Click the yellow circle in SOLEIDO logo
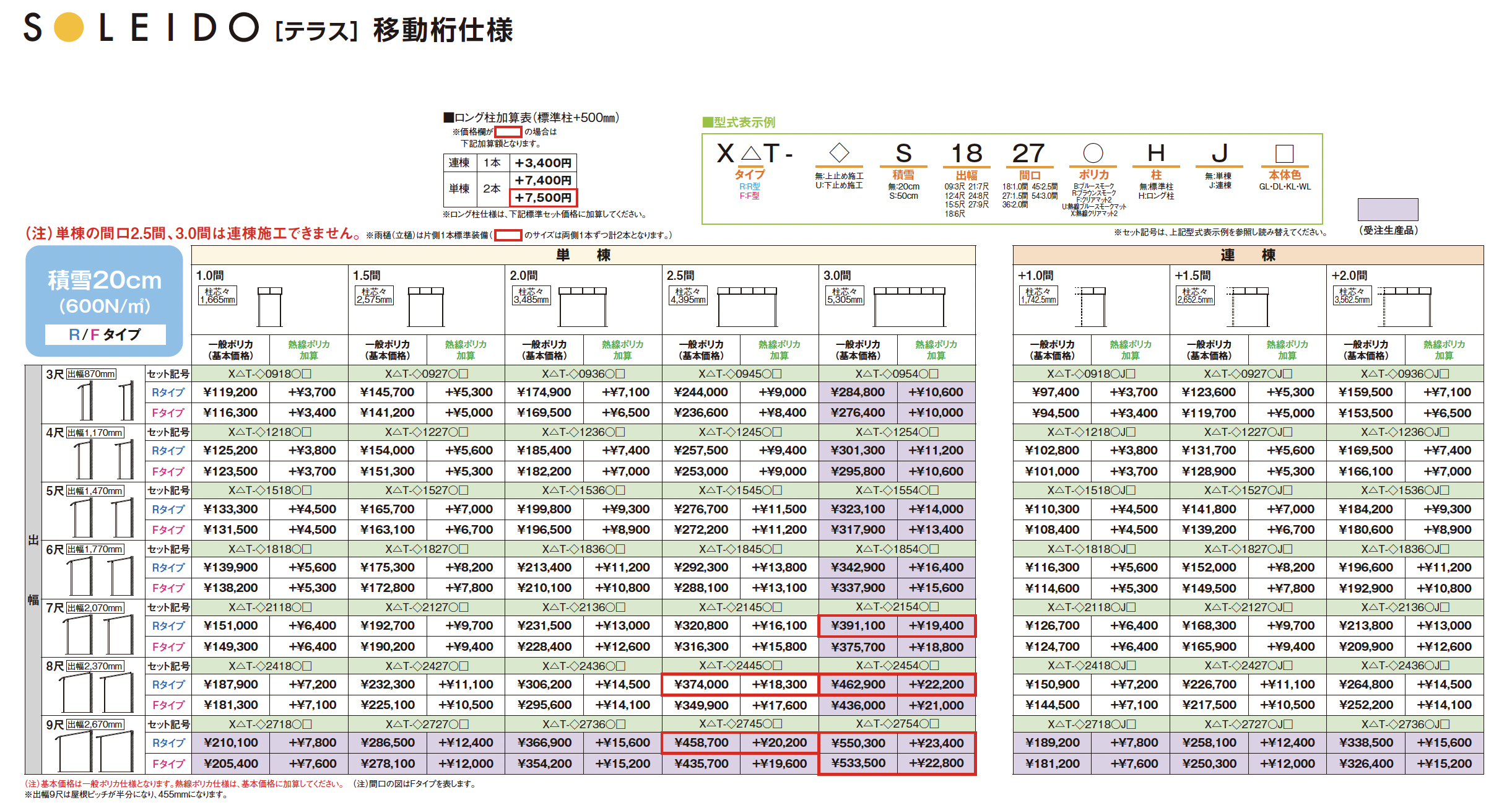The image size is (1512, 805). [x=68, y=28]
